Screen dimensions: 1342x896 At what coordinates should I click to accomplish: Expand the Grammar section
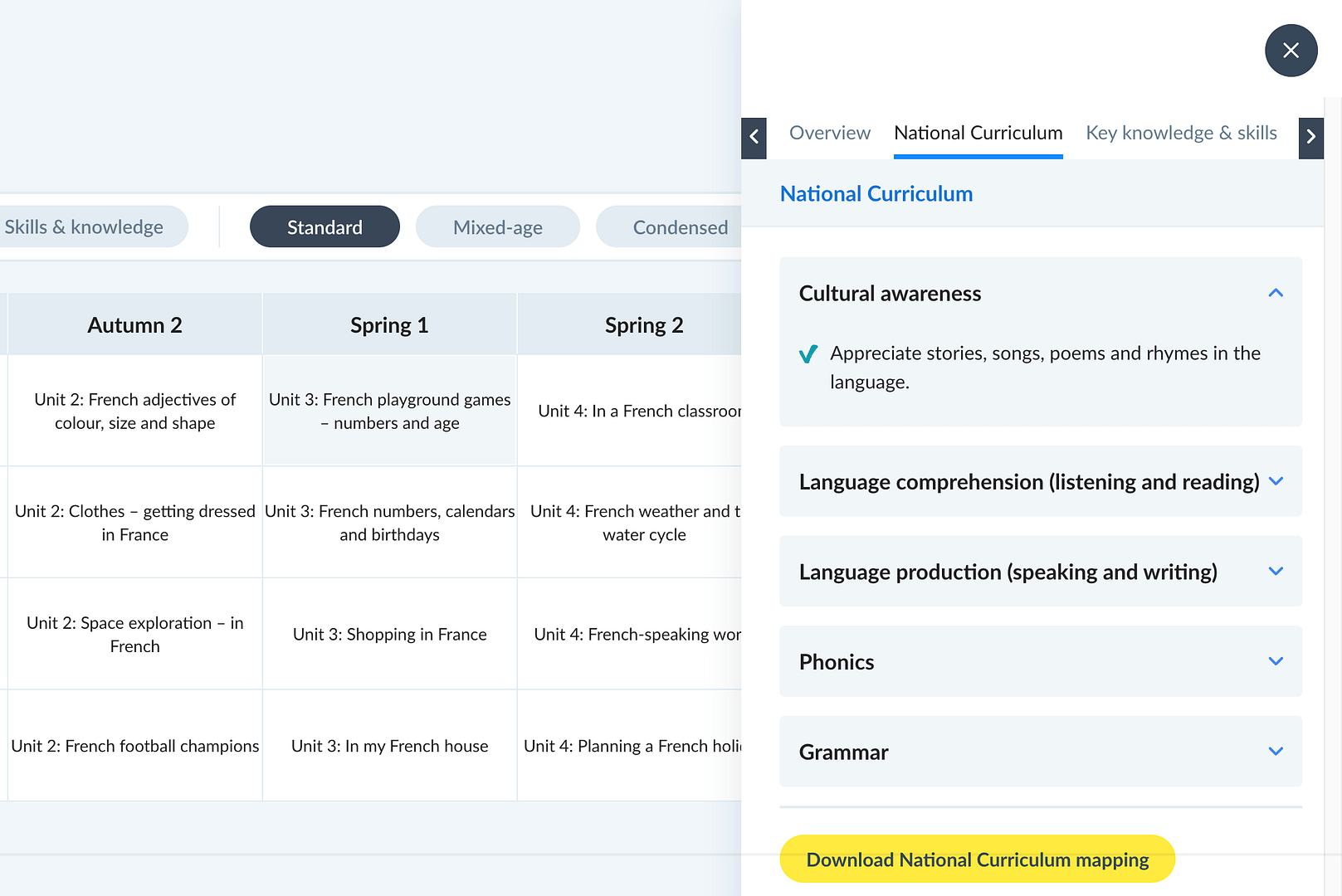pos(1275,752)
